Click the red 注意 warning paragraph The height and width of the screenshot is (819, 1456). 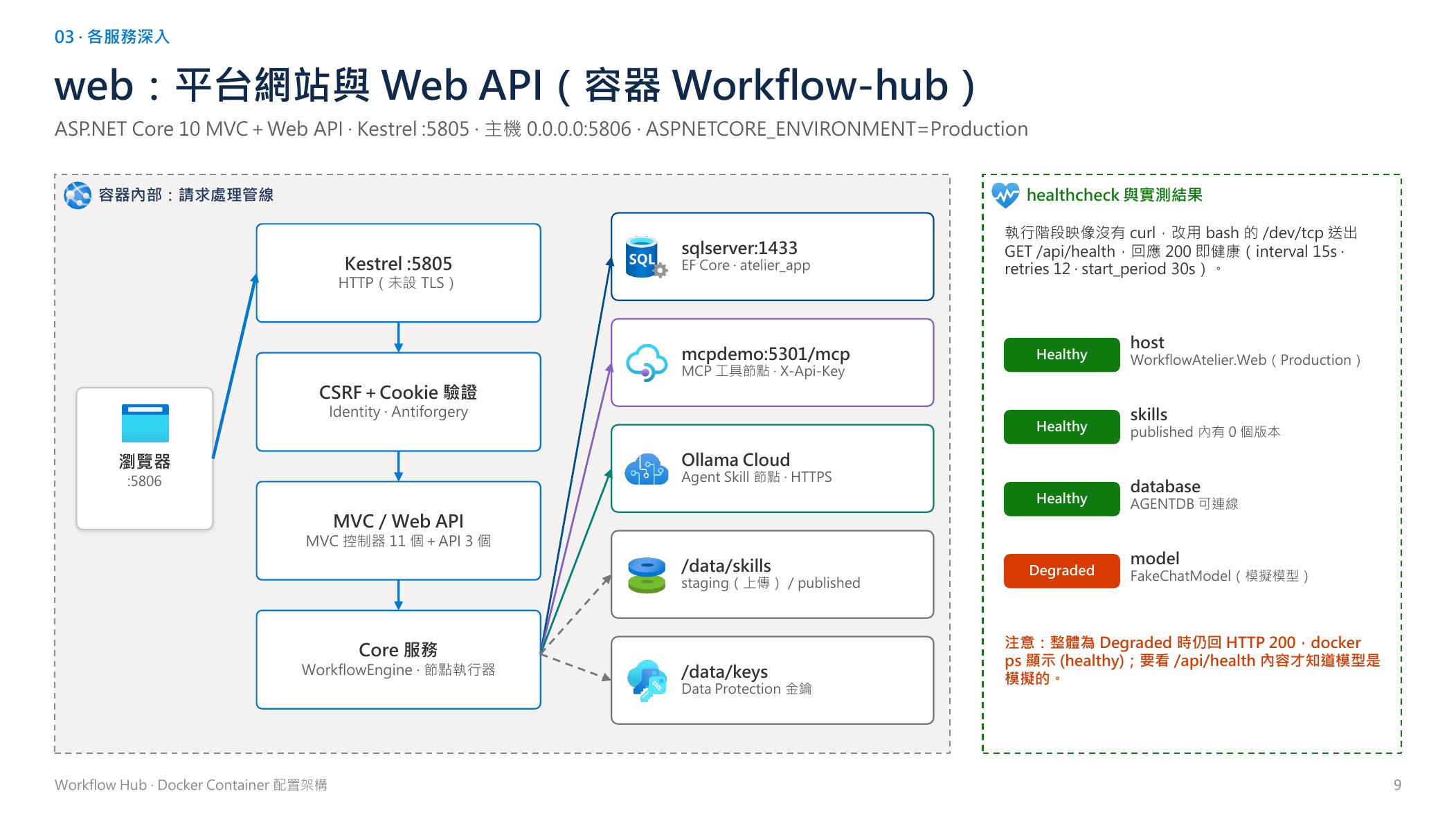pos(1192,660)
